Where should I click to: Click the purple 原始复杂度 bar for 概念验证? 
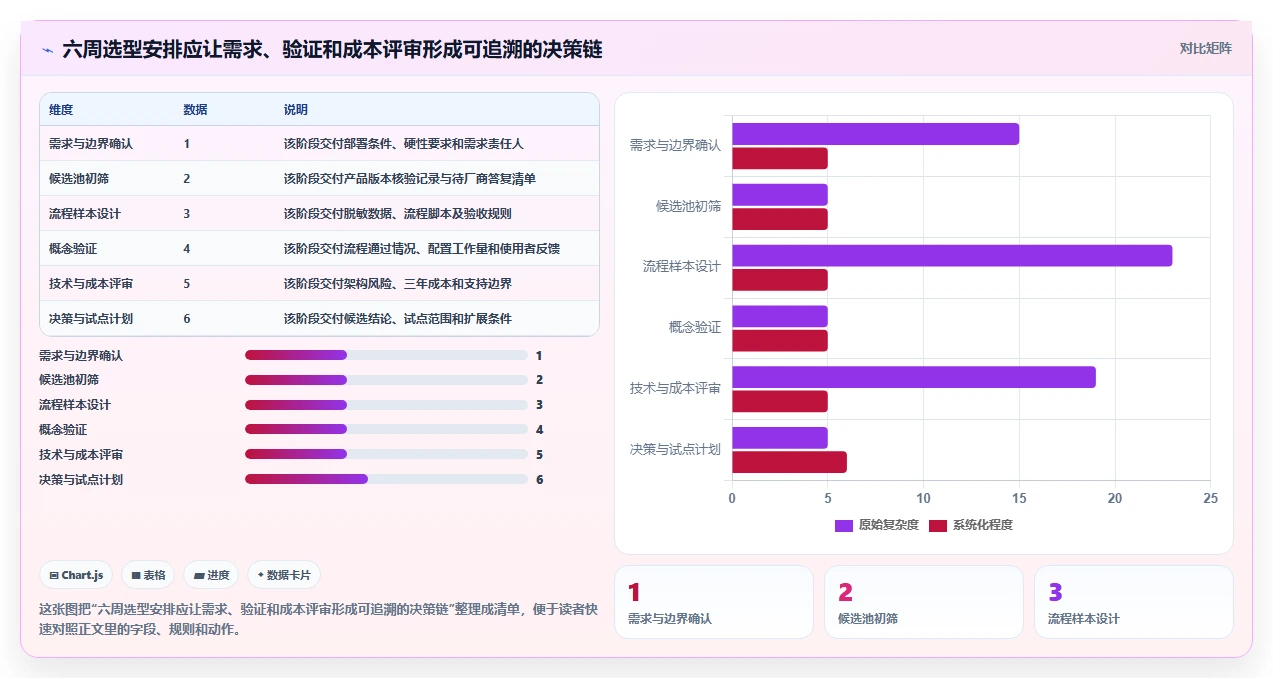pyautogui.click(x=780, y=316)
